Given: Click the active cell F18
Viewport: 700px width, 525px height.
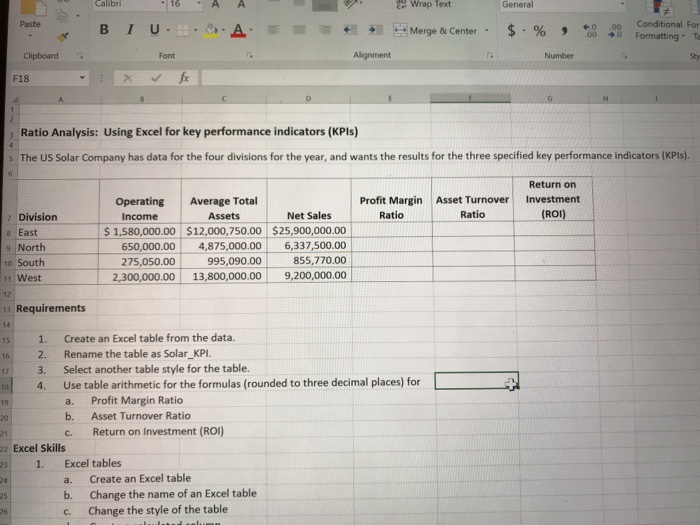Looking at the screenshot, I should [476, 381].
